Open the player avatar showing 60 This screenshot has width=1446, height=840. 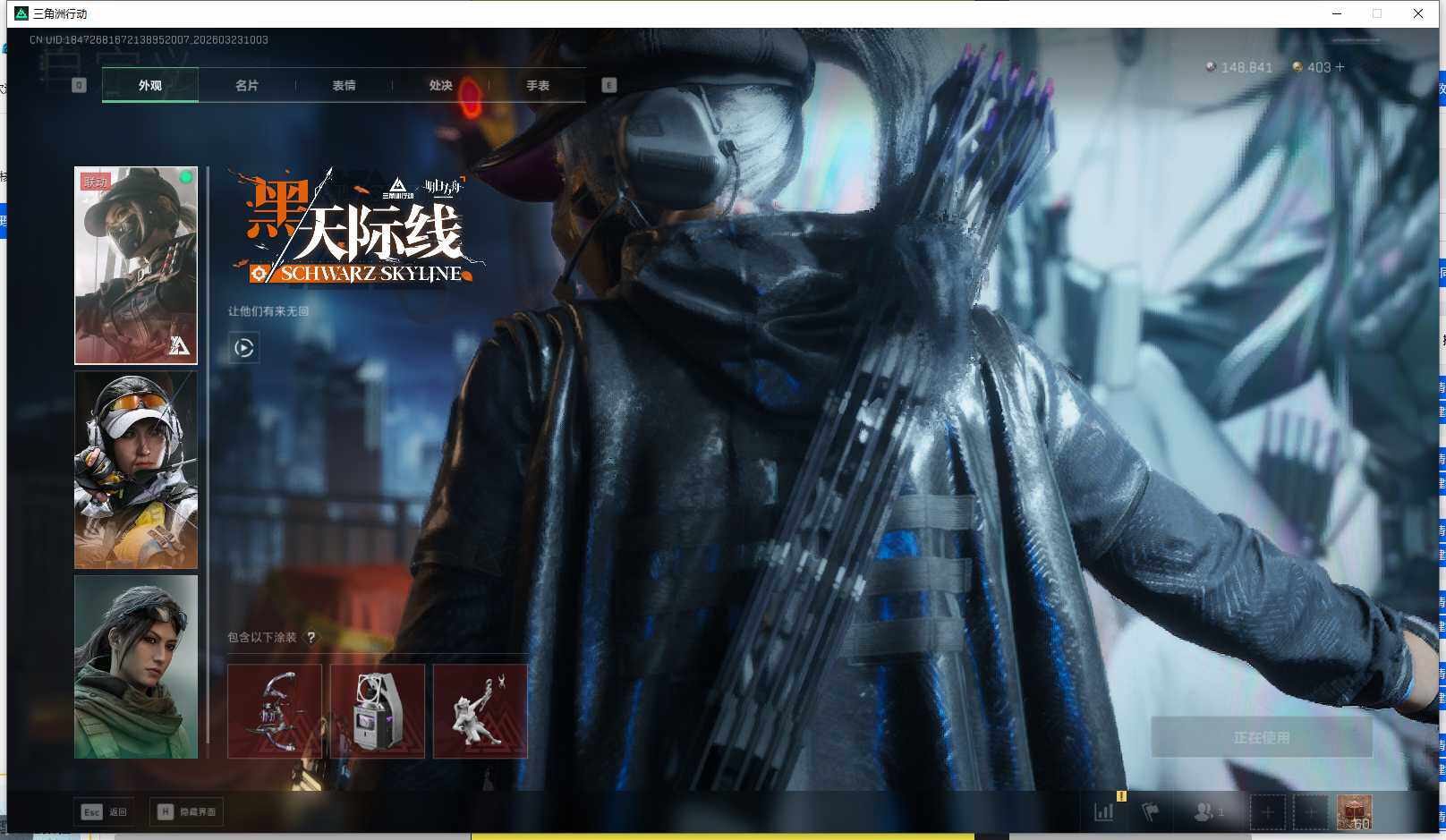(1355, 812)
